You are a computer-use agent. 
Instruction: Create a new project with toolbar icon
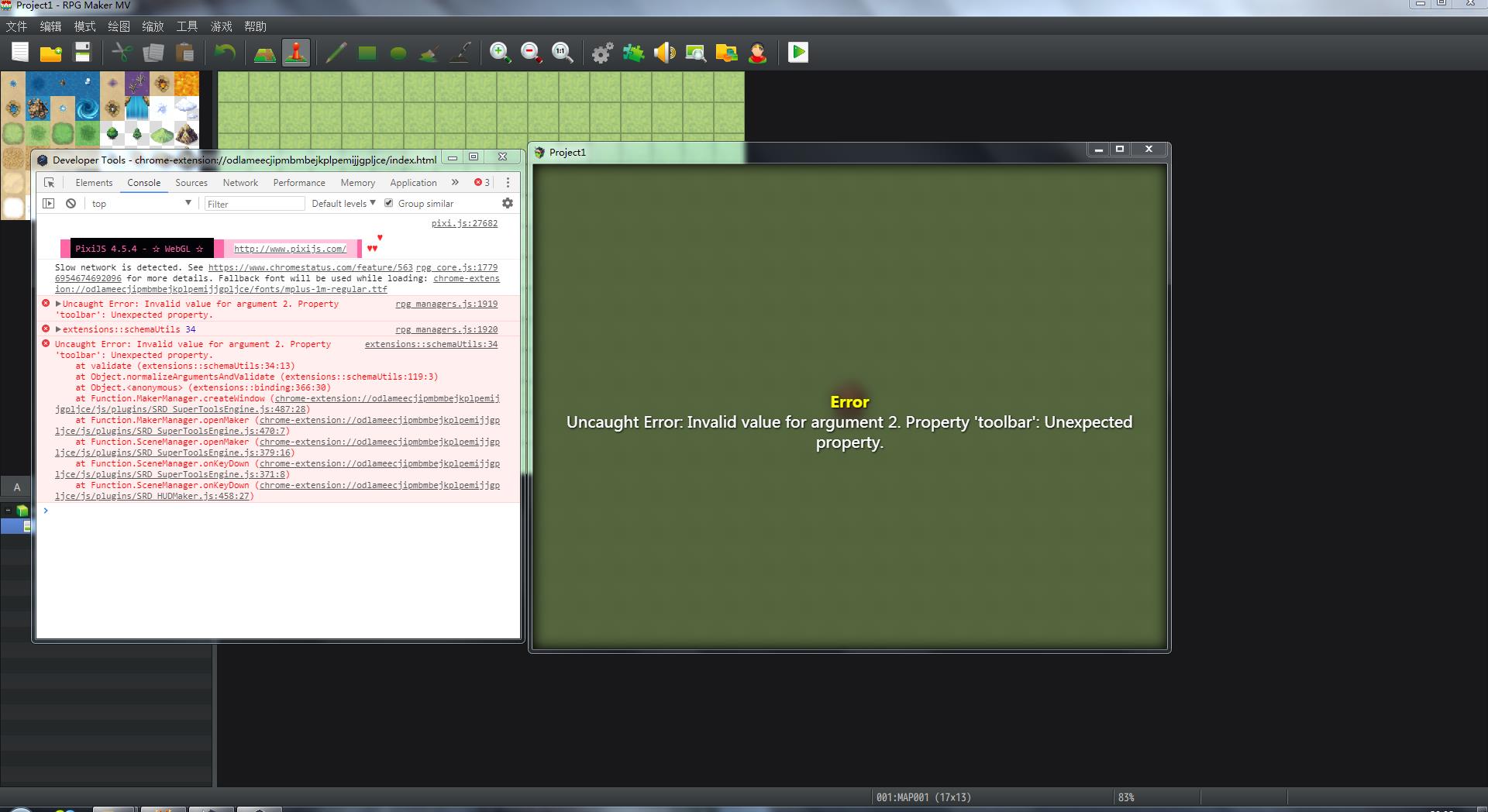coord(20,53)
